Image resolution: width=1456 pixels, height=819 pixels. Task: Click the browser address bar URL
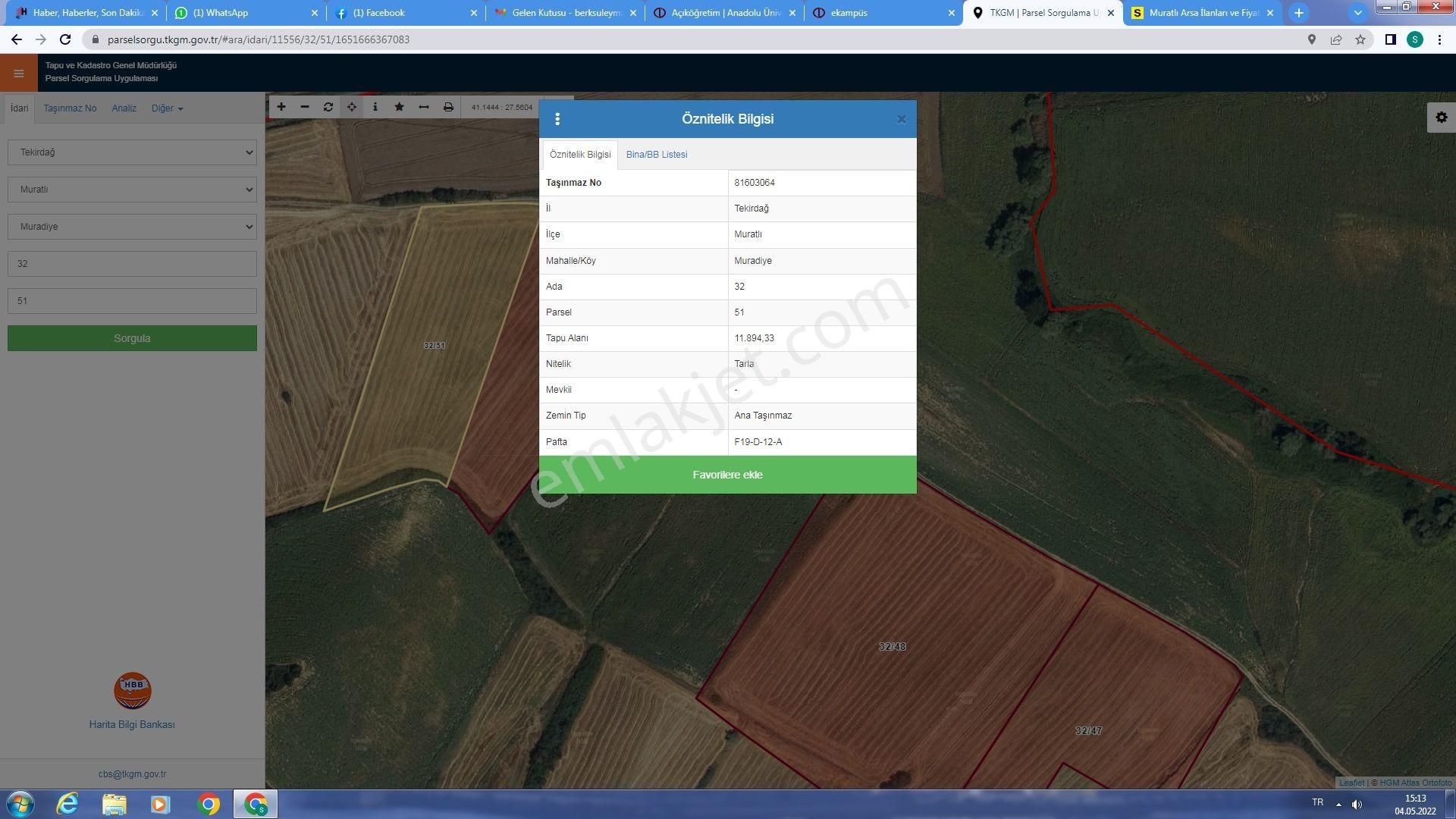(x=258, y=39)
